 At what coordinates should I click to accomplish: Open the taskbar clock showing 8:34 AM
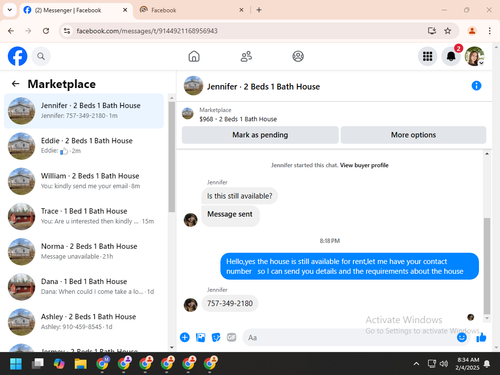(467, 364)
